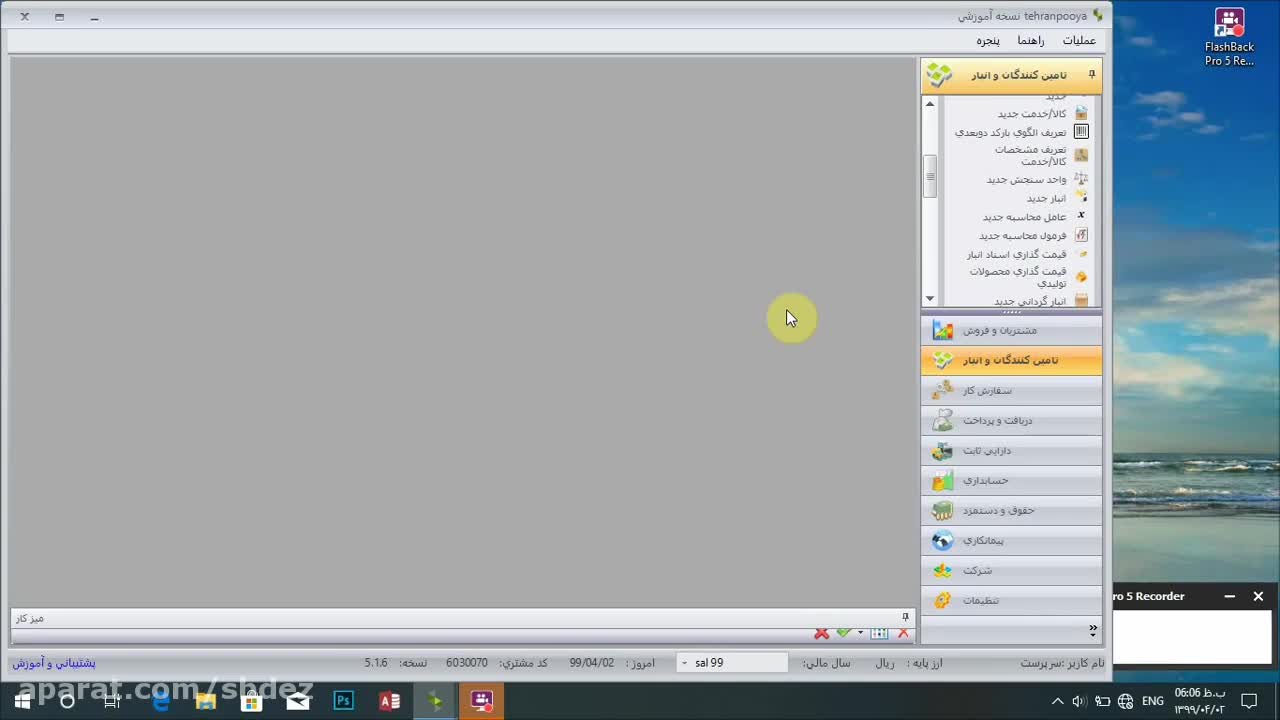The height and width of the screenshot is (720, 1280).
Task: Select تعریف الگوی بارکد دوبعدی text item
Action: 1010,132
